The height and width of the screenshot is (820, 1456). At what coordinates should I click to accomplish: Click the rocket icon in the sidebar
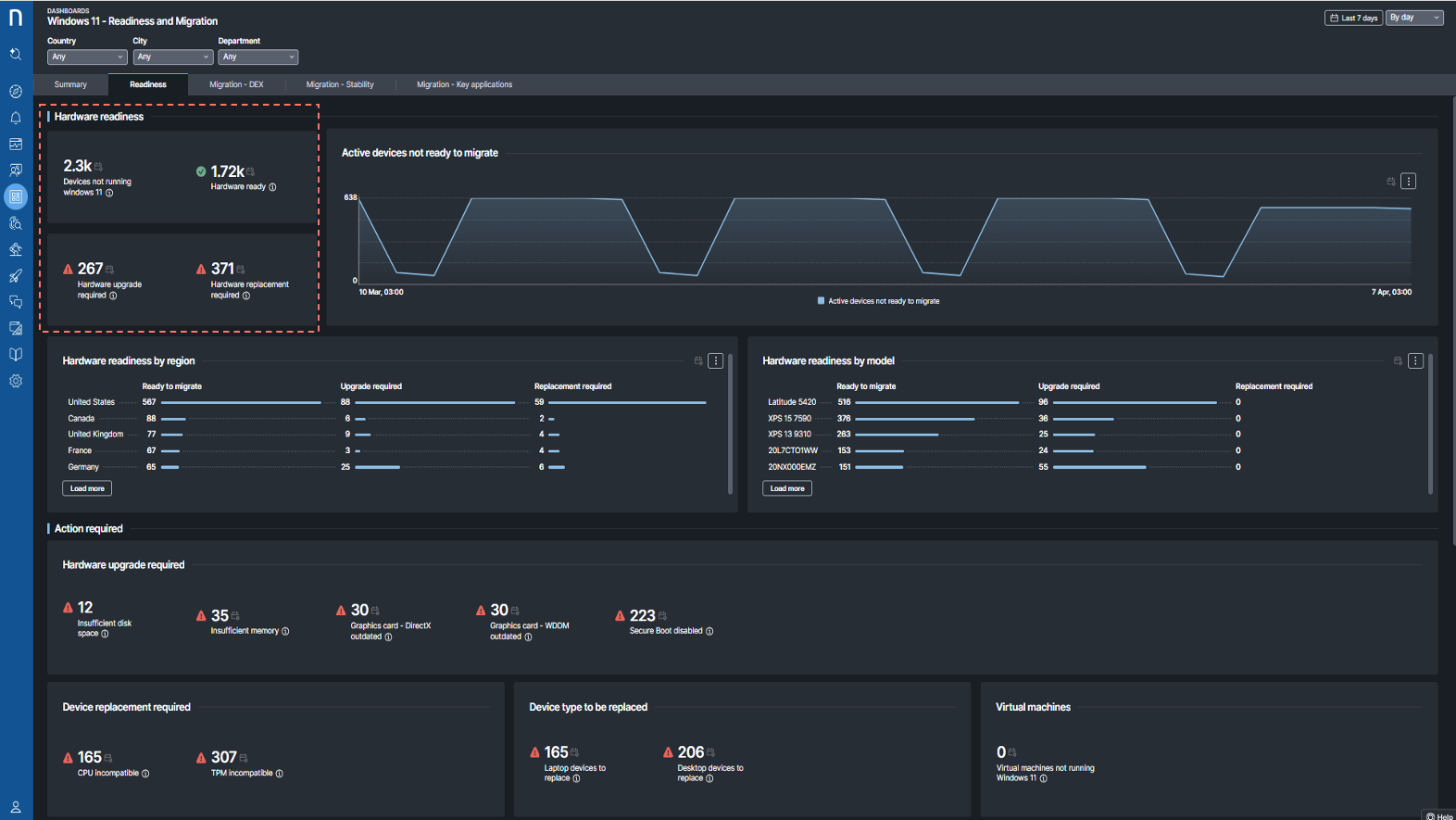16,276
